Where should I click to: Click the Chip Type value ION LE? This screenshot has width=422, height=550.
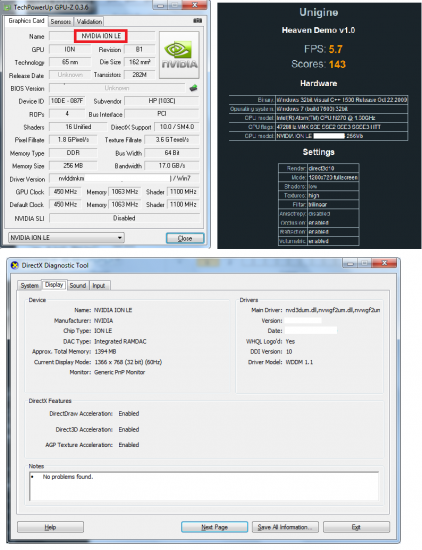(103, 331)
